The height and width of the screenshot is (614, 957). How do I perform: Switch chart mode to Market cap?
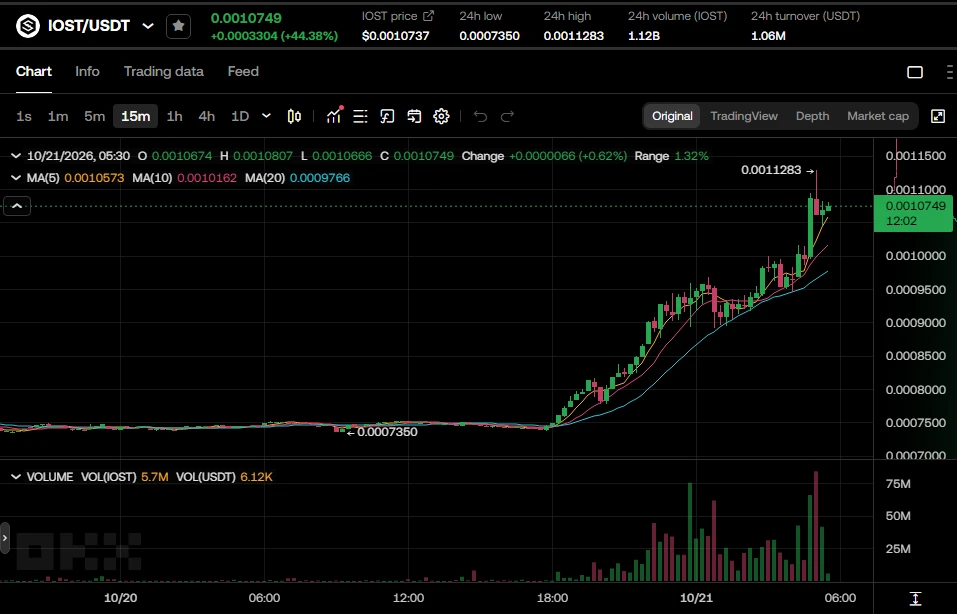click(x=878, y=116)
